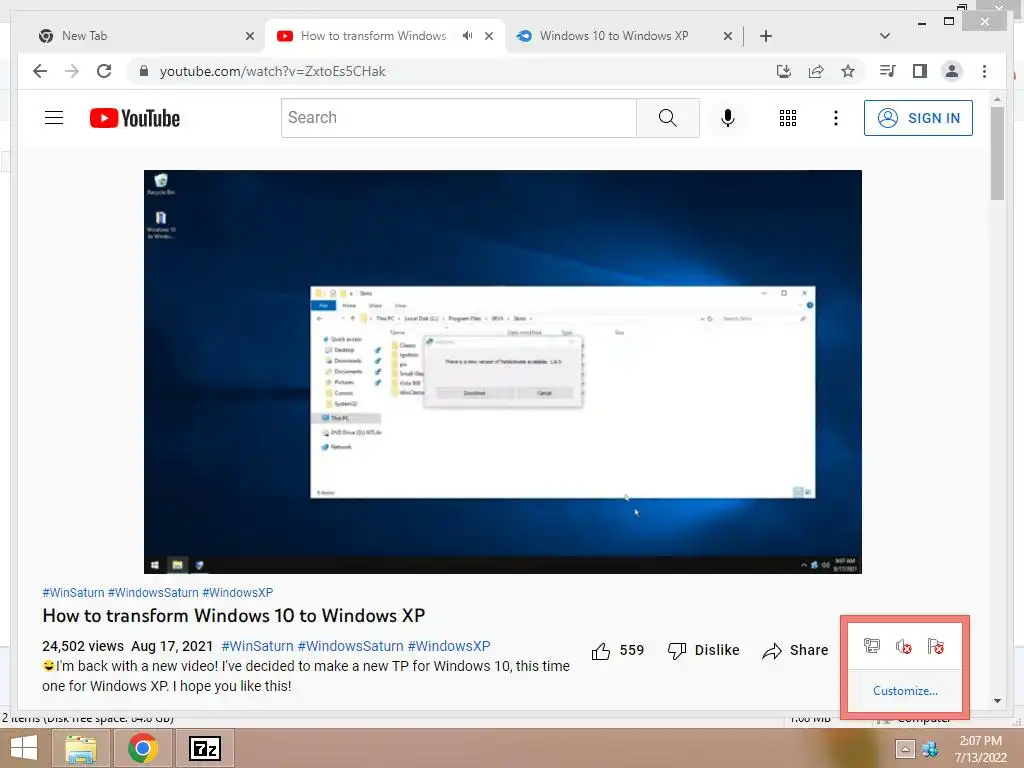Click the browser forward arrow
The image size is (1024, 768).
tap(72, 71)
